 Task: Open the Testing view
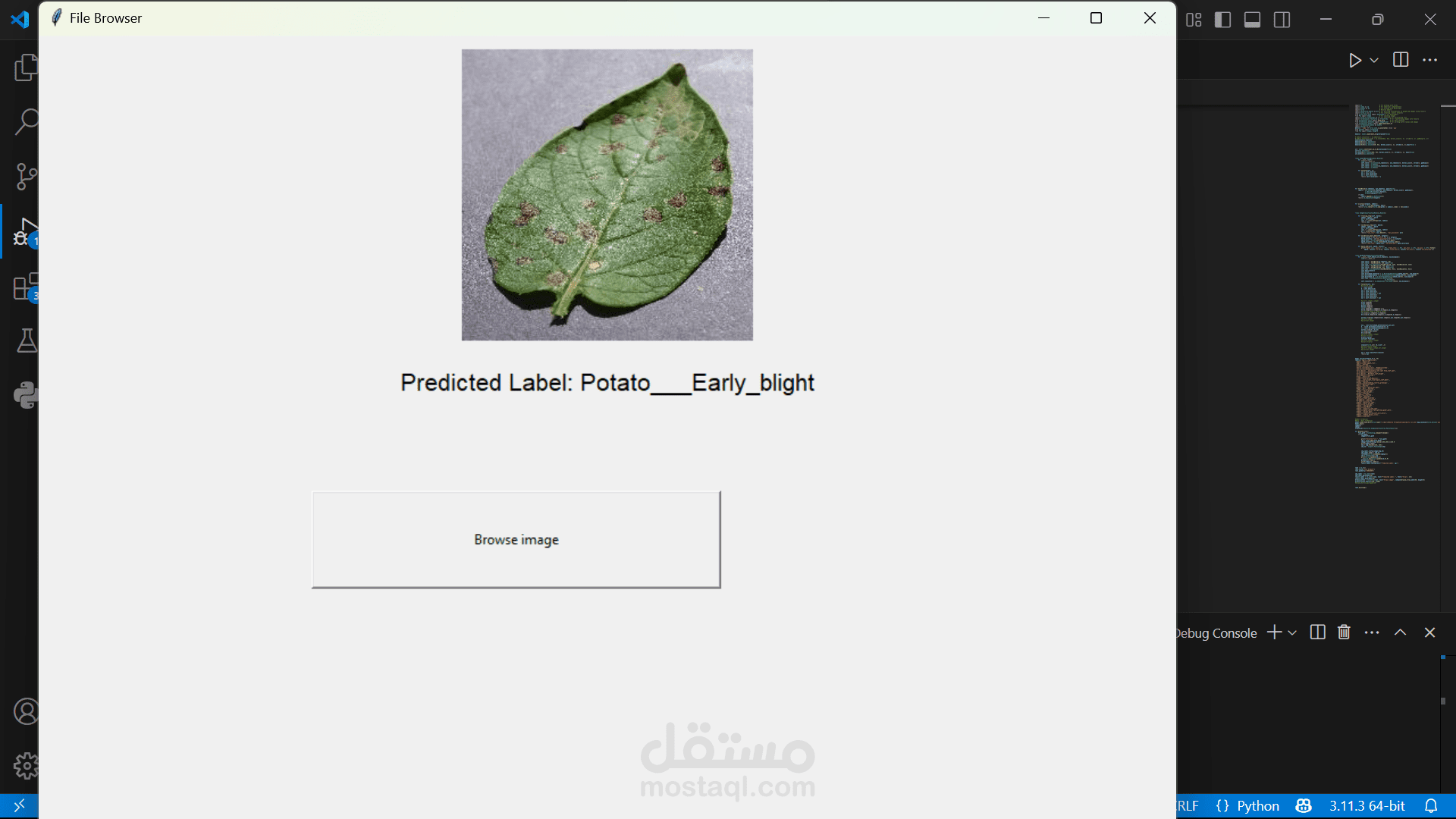click(26, 340)
